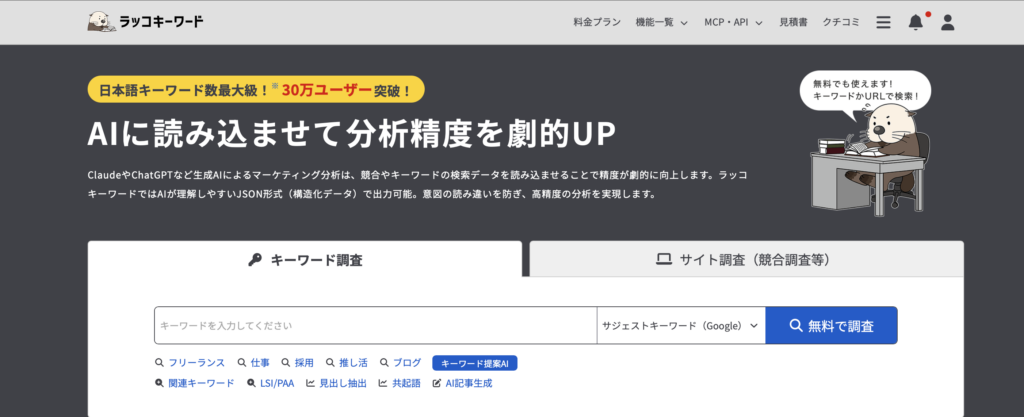The image size is (1024, 417).
Task: Open 見積書 in the top navigation
Action: click(x=793, y=22)
